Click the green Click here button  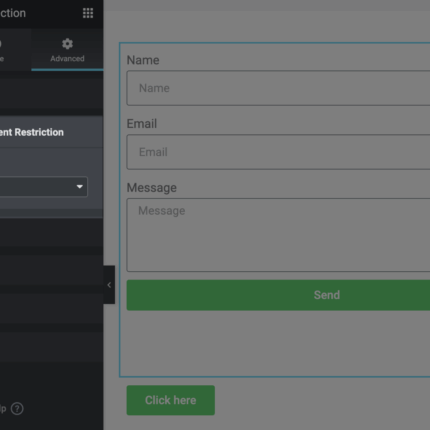click(171, 400)
